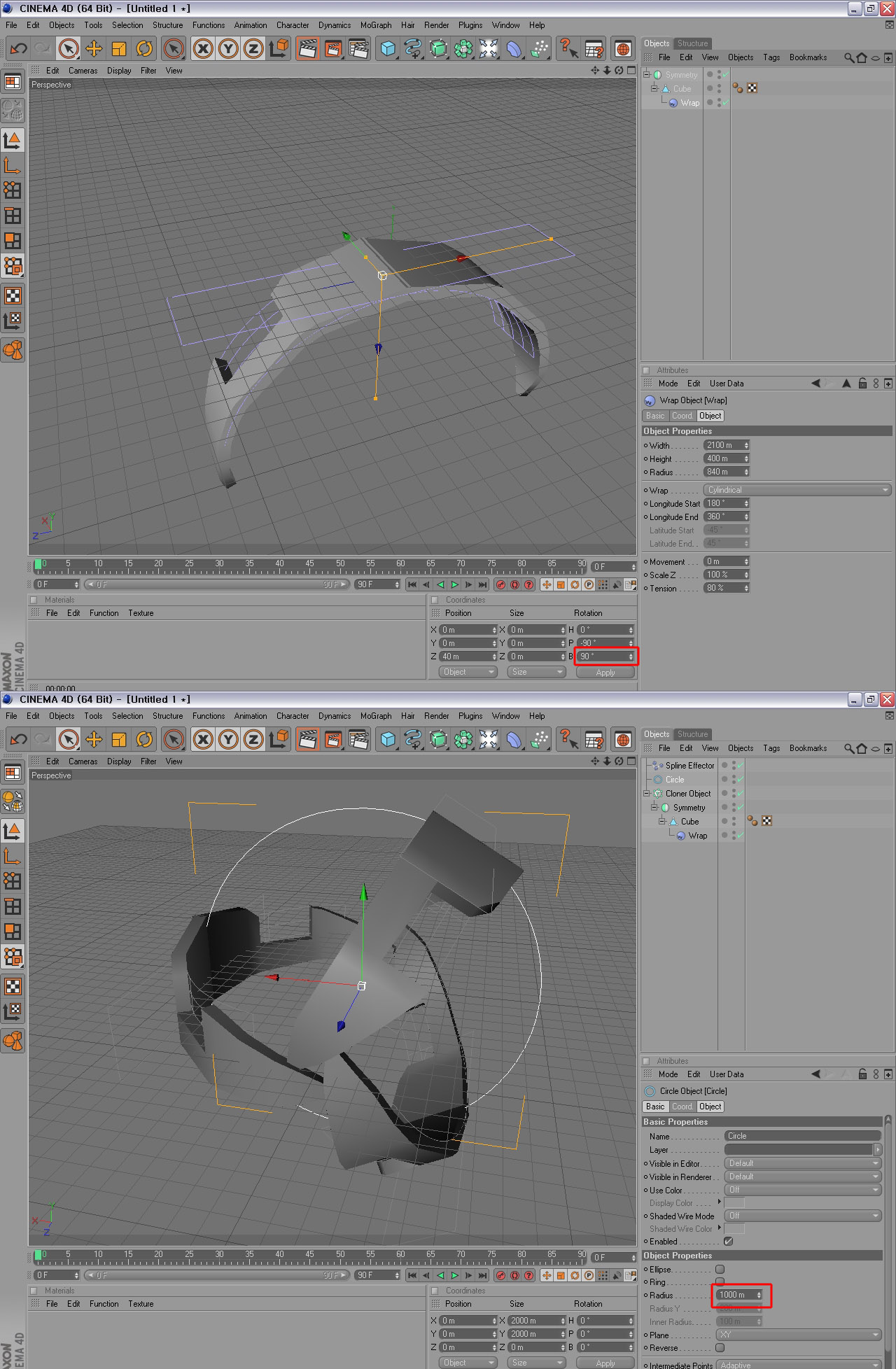896x1369 pixels.
Task: Open Character menu in bottom window
Action: click(293, 716)
